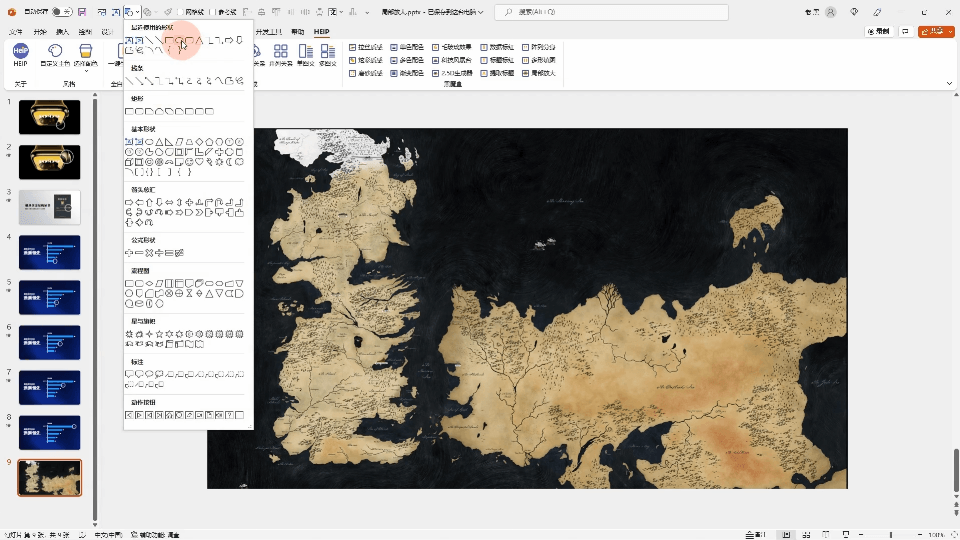Pick the Oval speech bubble callout
The height and width of the screenshot is (540, 960).
pos(149,374)
